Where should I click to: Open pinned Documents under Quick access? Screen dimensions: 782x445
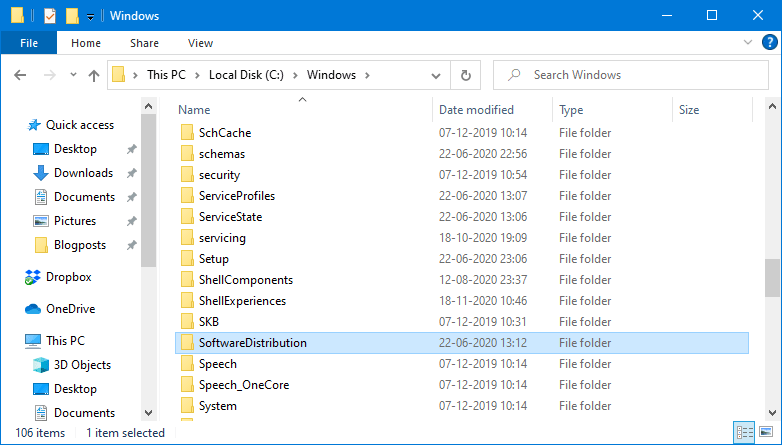tap(84, 197)
